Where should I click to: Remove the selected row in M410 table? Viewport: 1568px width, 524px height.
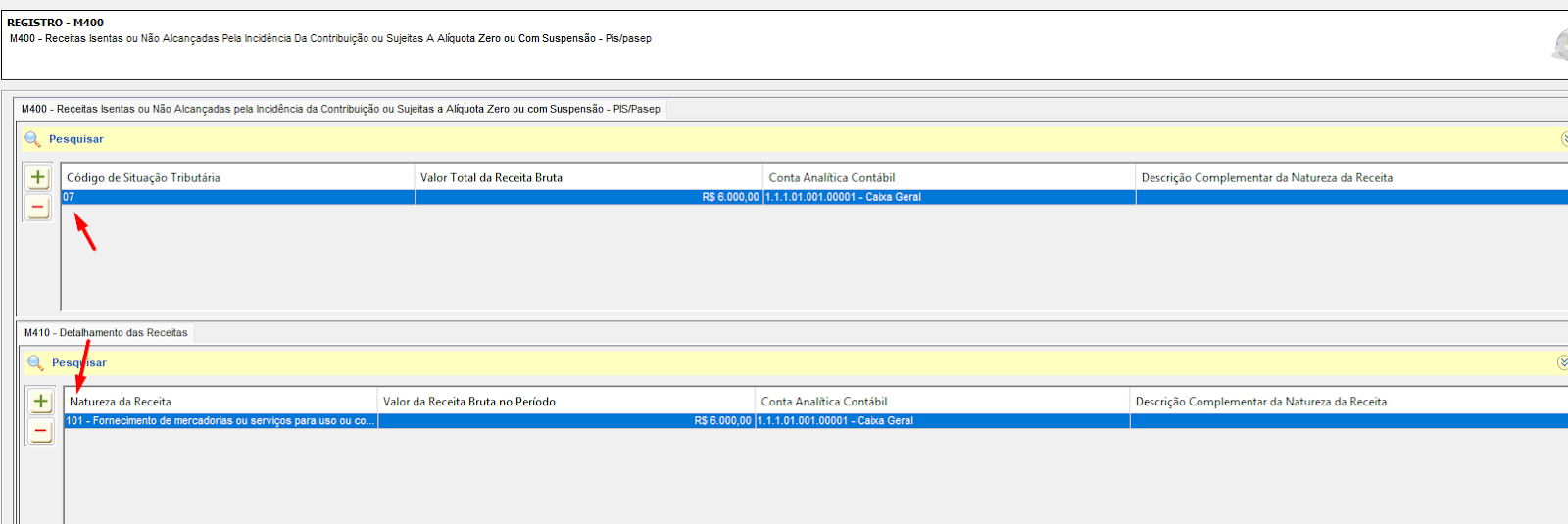[40, 430]
